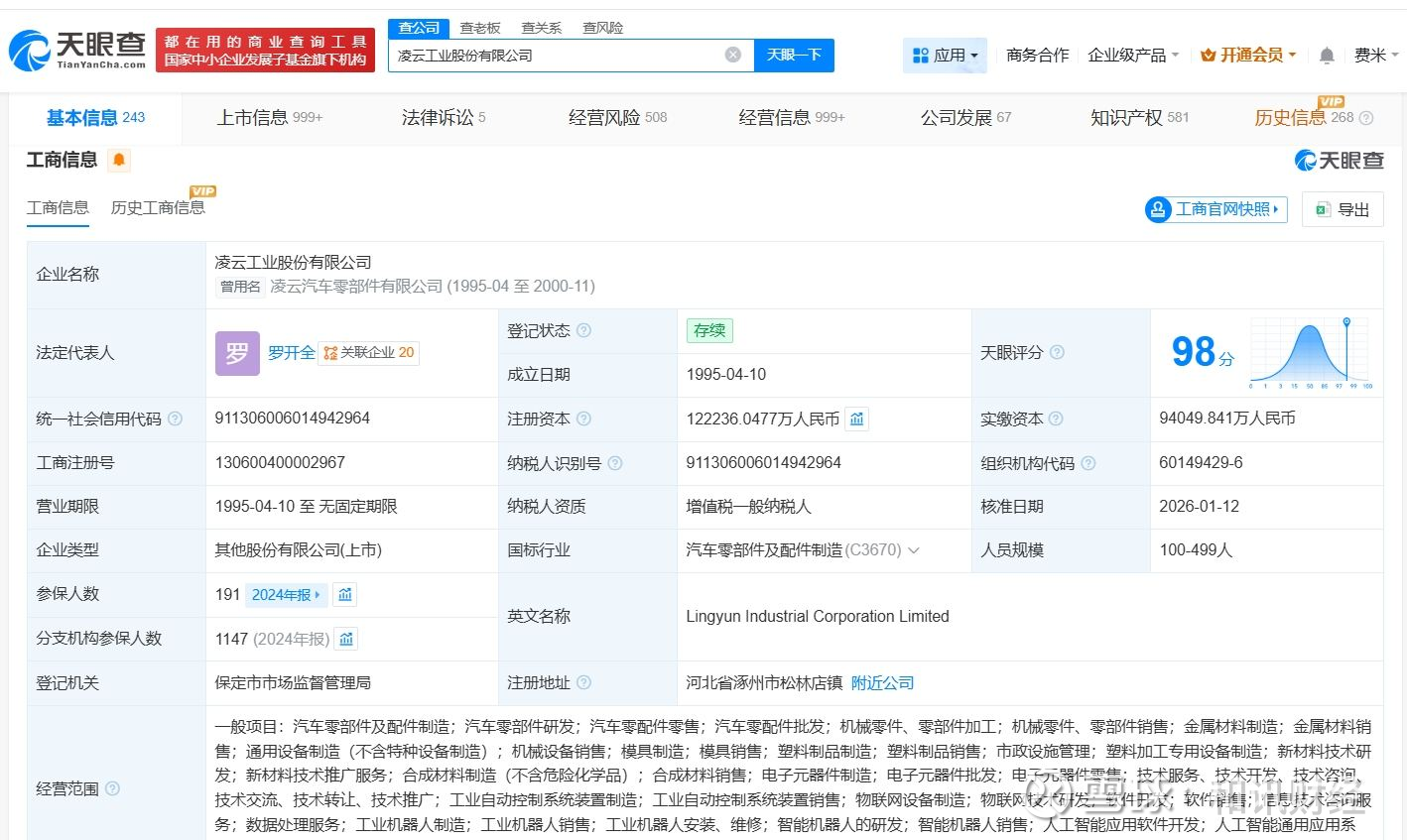Click the notification bell icon in header
This screenshot has width=1407, height=840.
(1326, 56)
